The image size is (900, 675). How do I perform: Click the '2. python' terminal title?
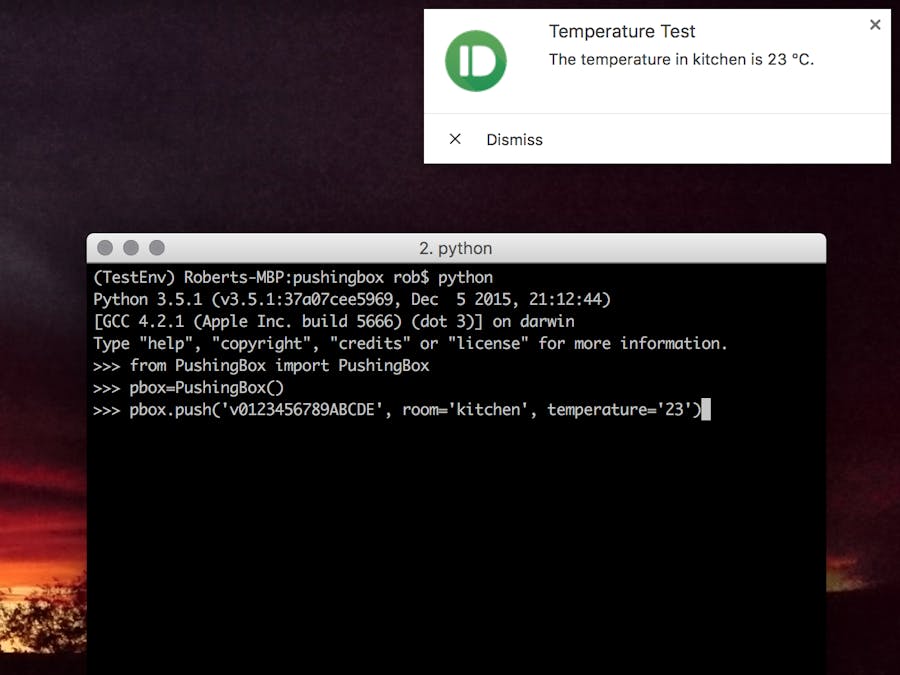tap(455, 248)
